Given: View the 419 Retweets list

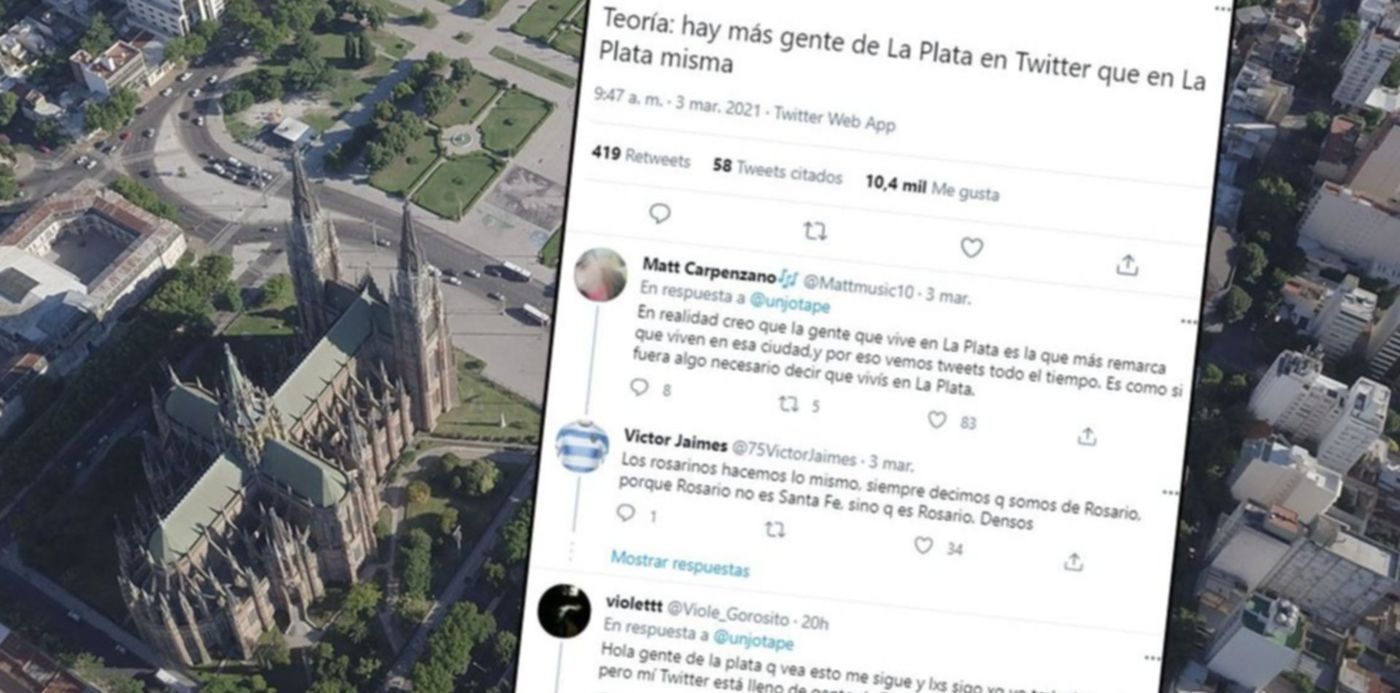Looking at the screenshot, I should (640, 156).
